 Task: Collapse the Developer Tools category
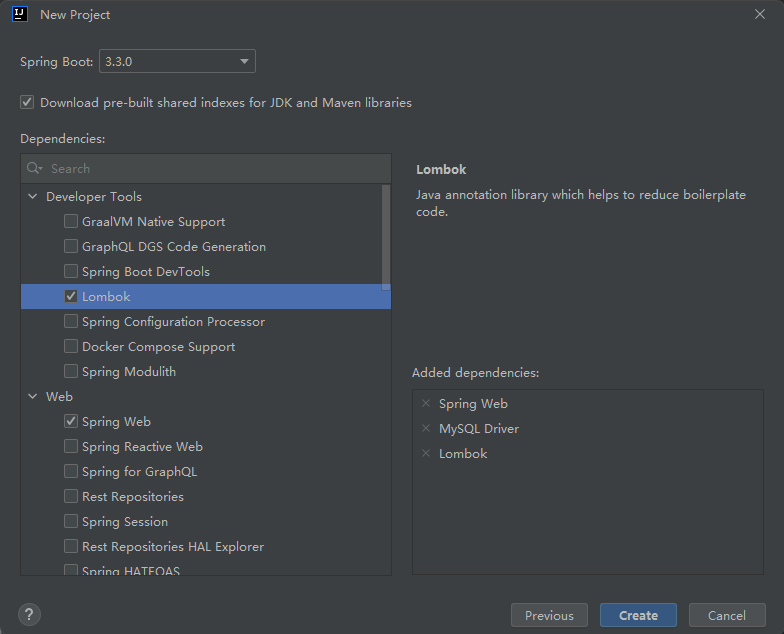[x=33, y=196]
